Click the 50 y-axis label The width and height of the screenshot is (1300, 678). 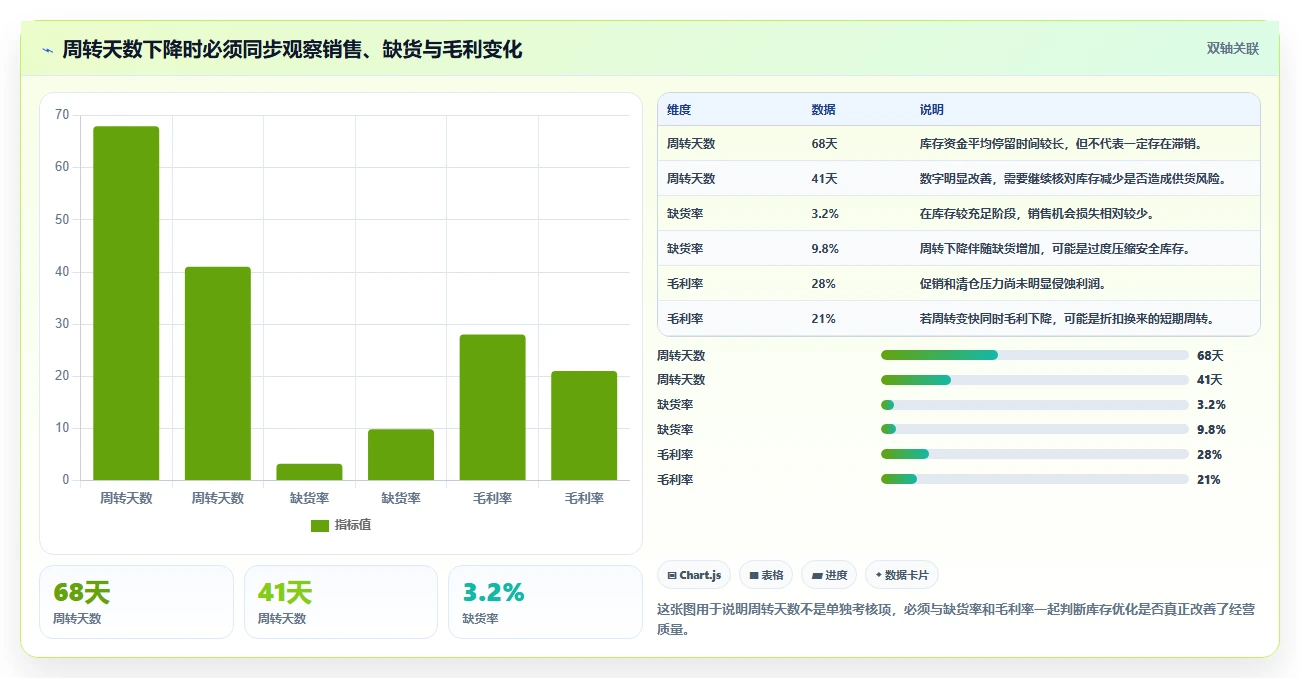[62, 219]
